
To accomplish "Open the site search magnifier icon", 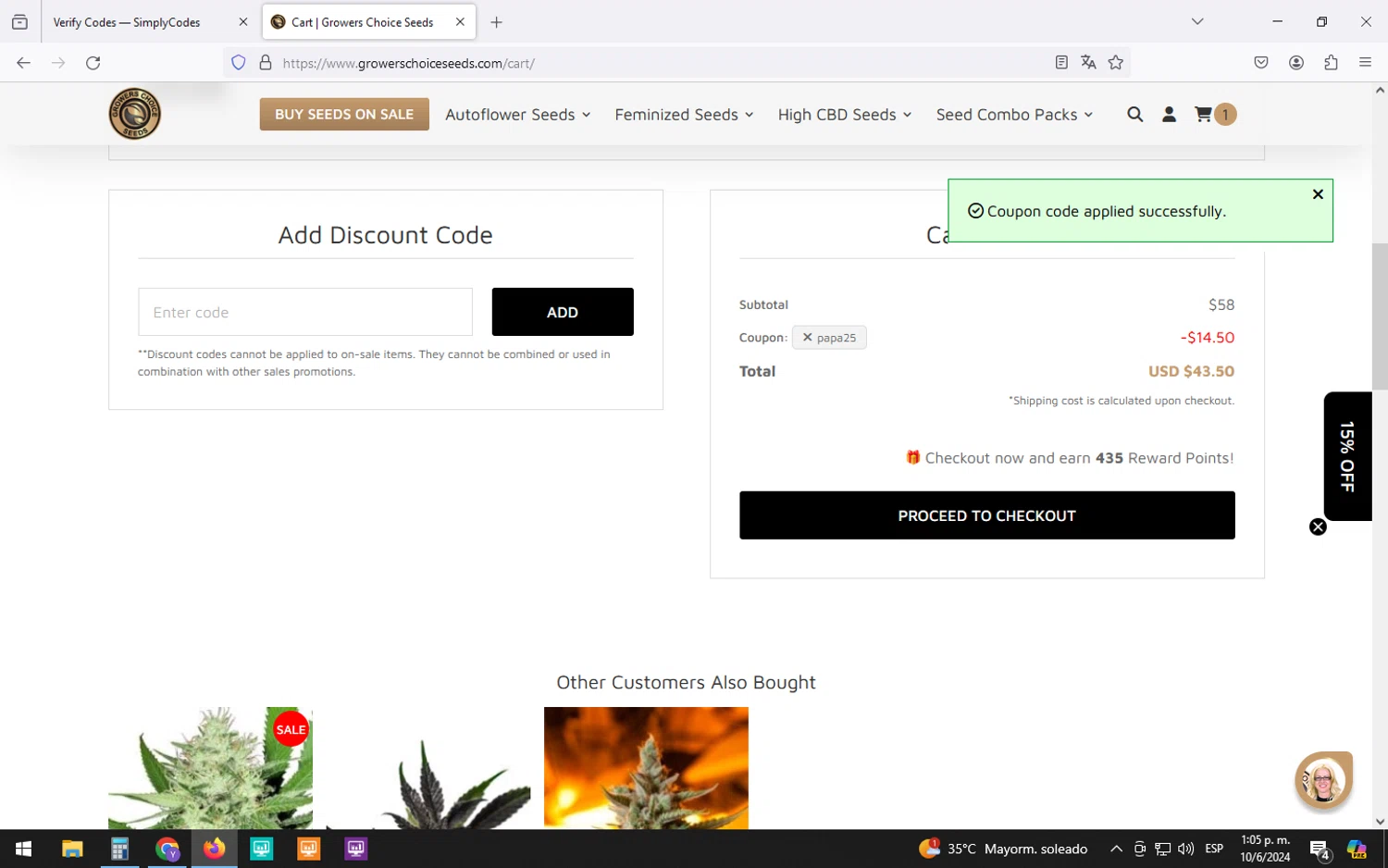I will click(x=1134, y=115).
